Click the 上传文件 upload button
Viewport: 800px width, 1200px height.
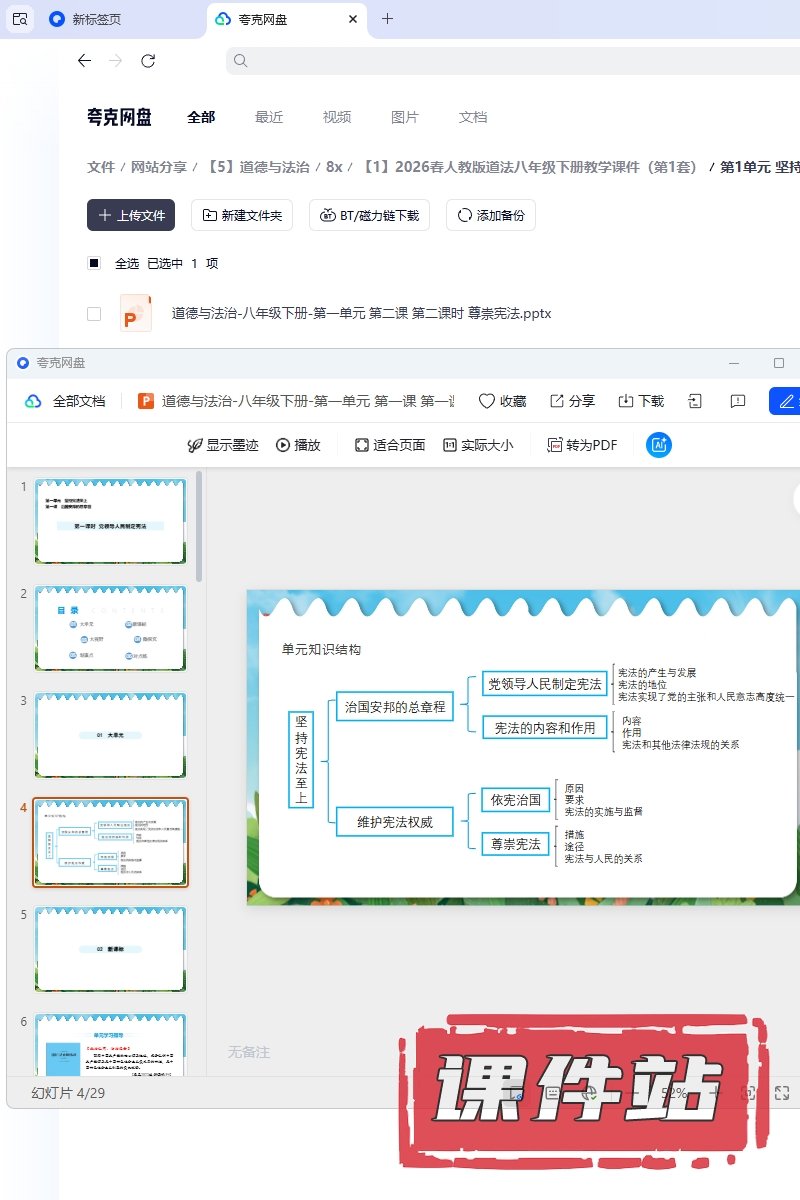point(131,215)
